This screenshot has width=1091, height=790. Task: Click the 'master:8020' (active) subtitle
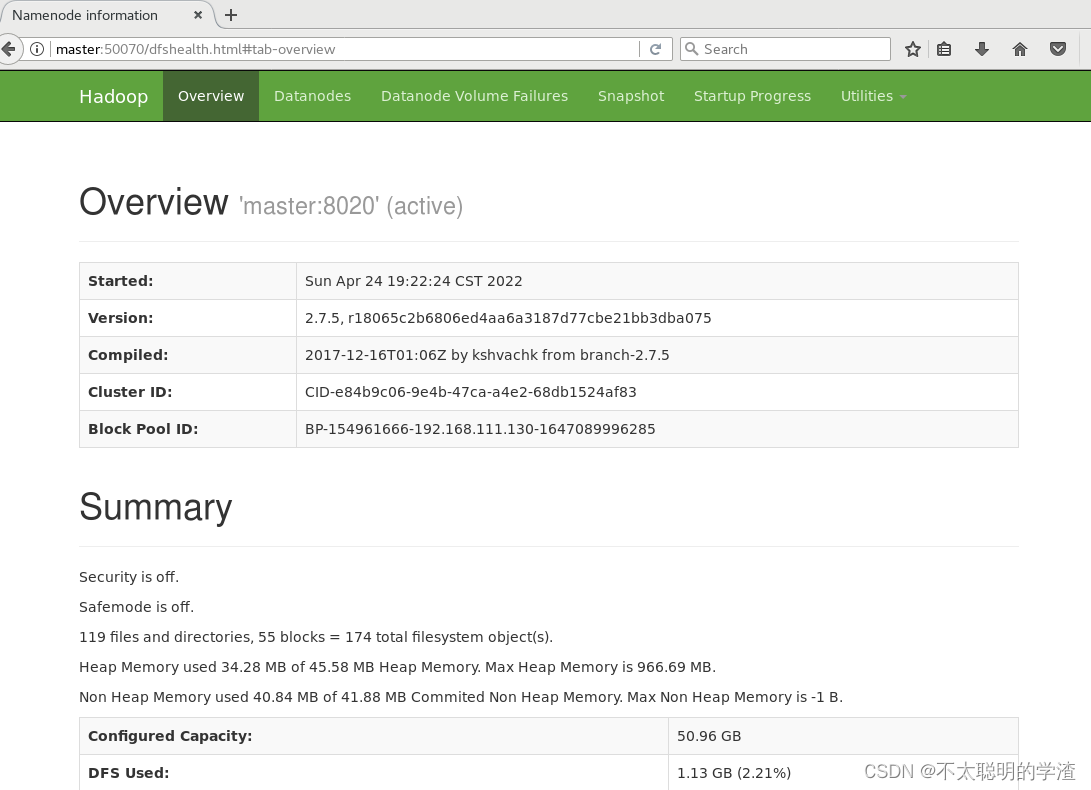pos(351,206)
